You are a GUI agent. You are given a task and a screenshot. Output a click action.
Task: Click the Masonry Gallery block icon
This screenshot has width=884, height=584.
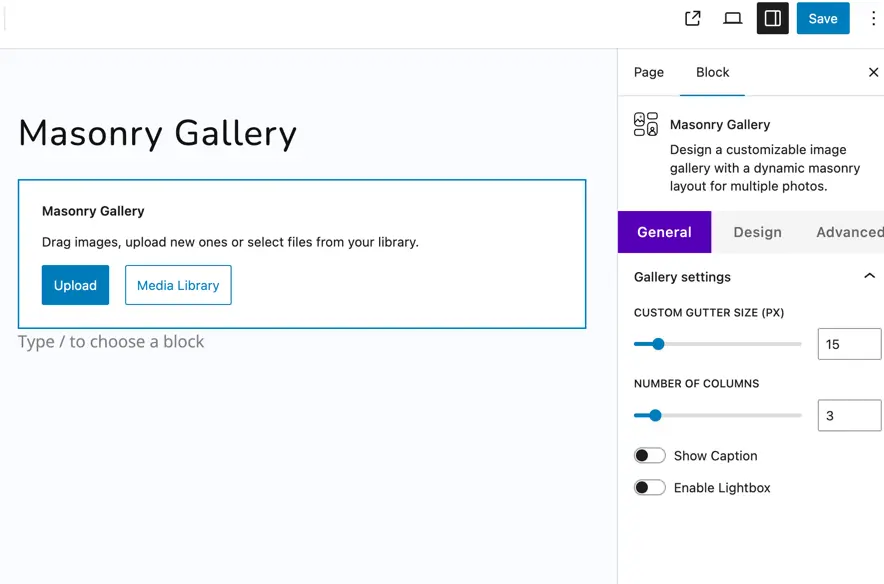point(646,124)
